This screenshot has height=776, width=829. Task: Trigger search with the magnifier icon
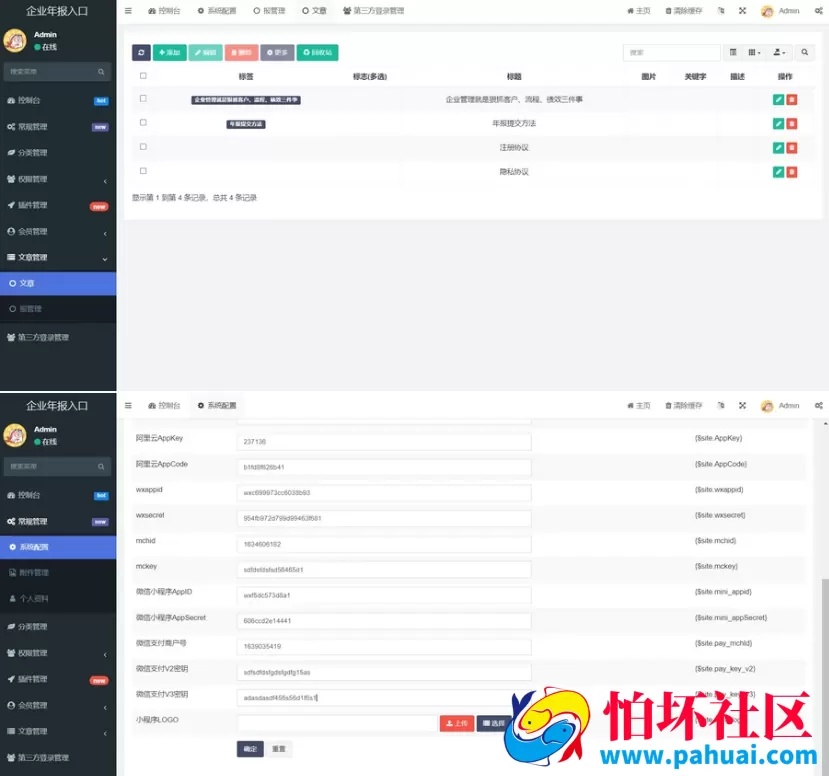click(805, 52)
